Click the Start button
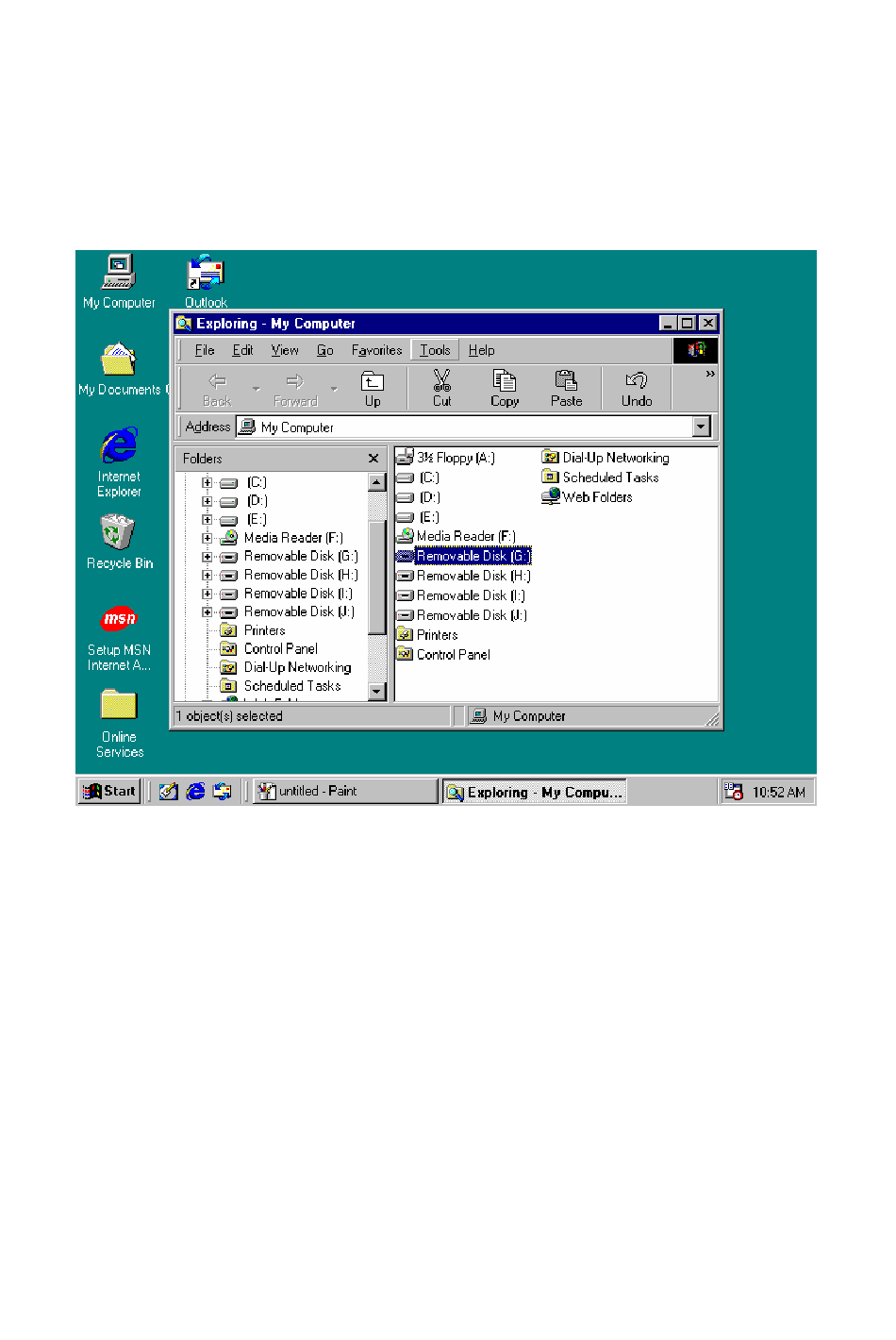The width and height of the screenshot is (896, 1340). [x=109, y=792]
